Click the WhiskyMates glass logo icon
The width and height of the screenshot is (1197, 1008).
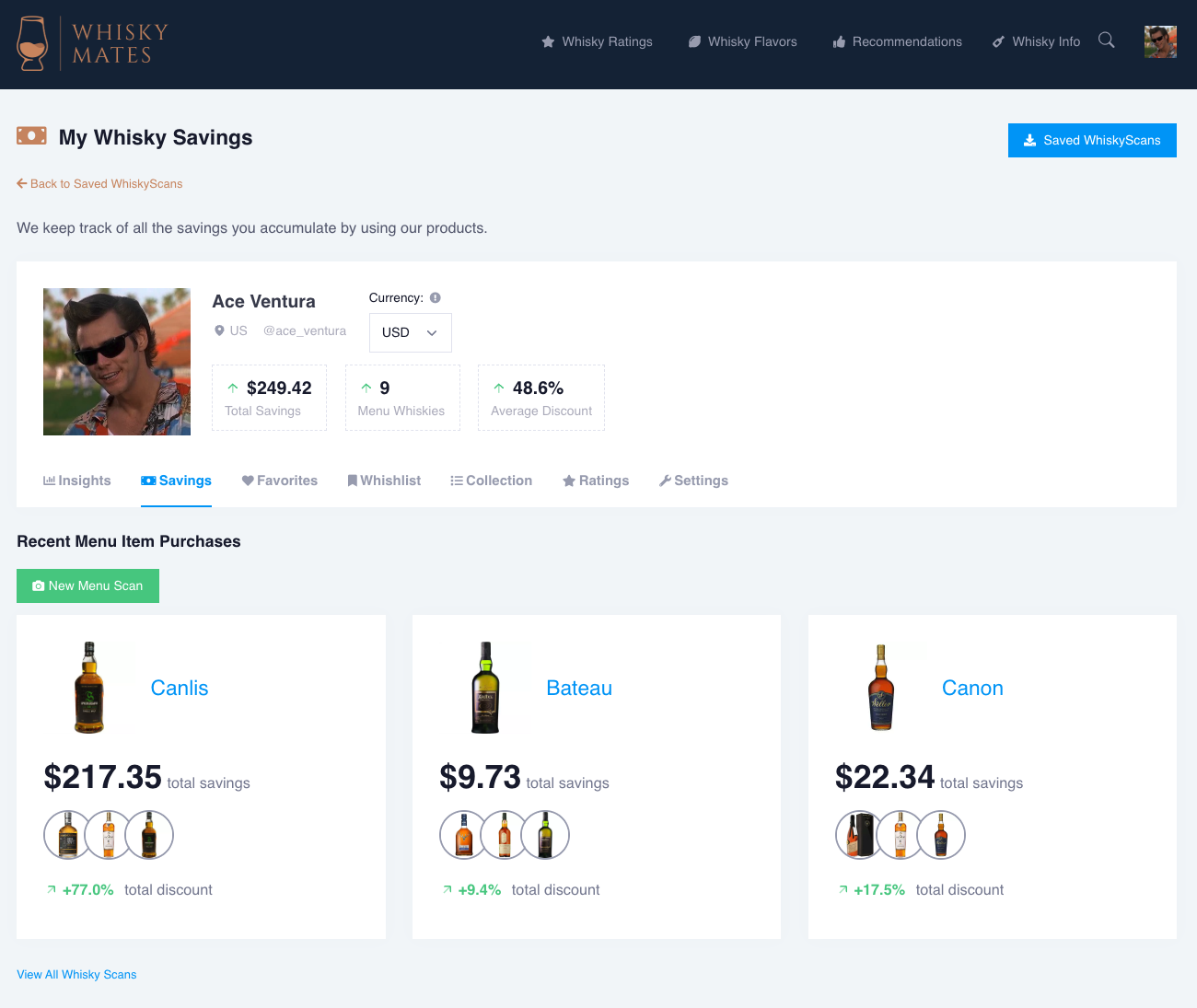33,41
